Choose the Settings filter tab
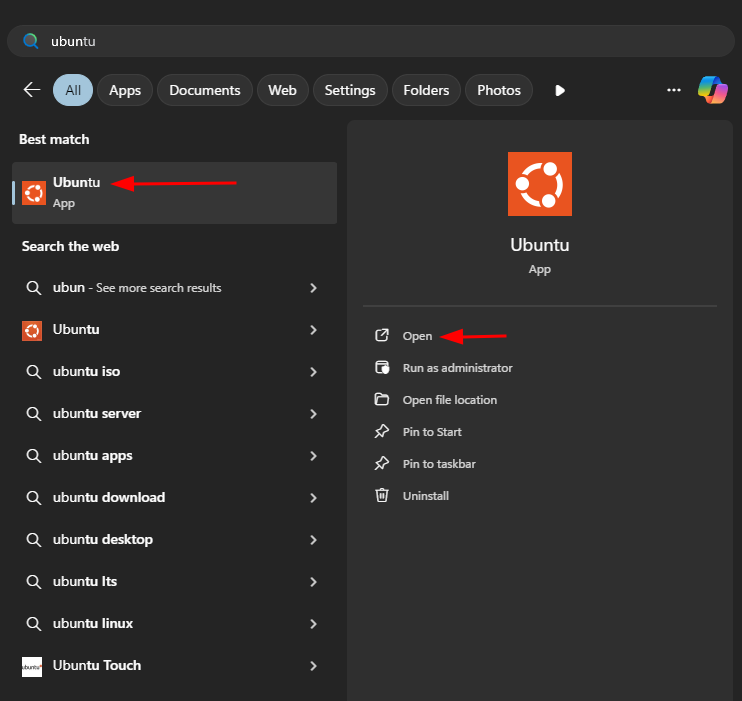The height and width of the screenshot is (701, 742). [x=350, y=90]
